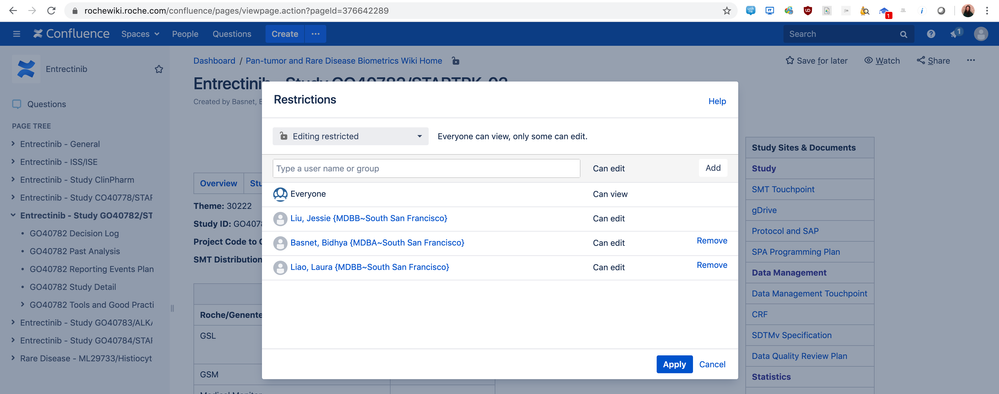
Task: Click Liu, Jessie's avatar icon
Action: click(280, 219)
